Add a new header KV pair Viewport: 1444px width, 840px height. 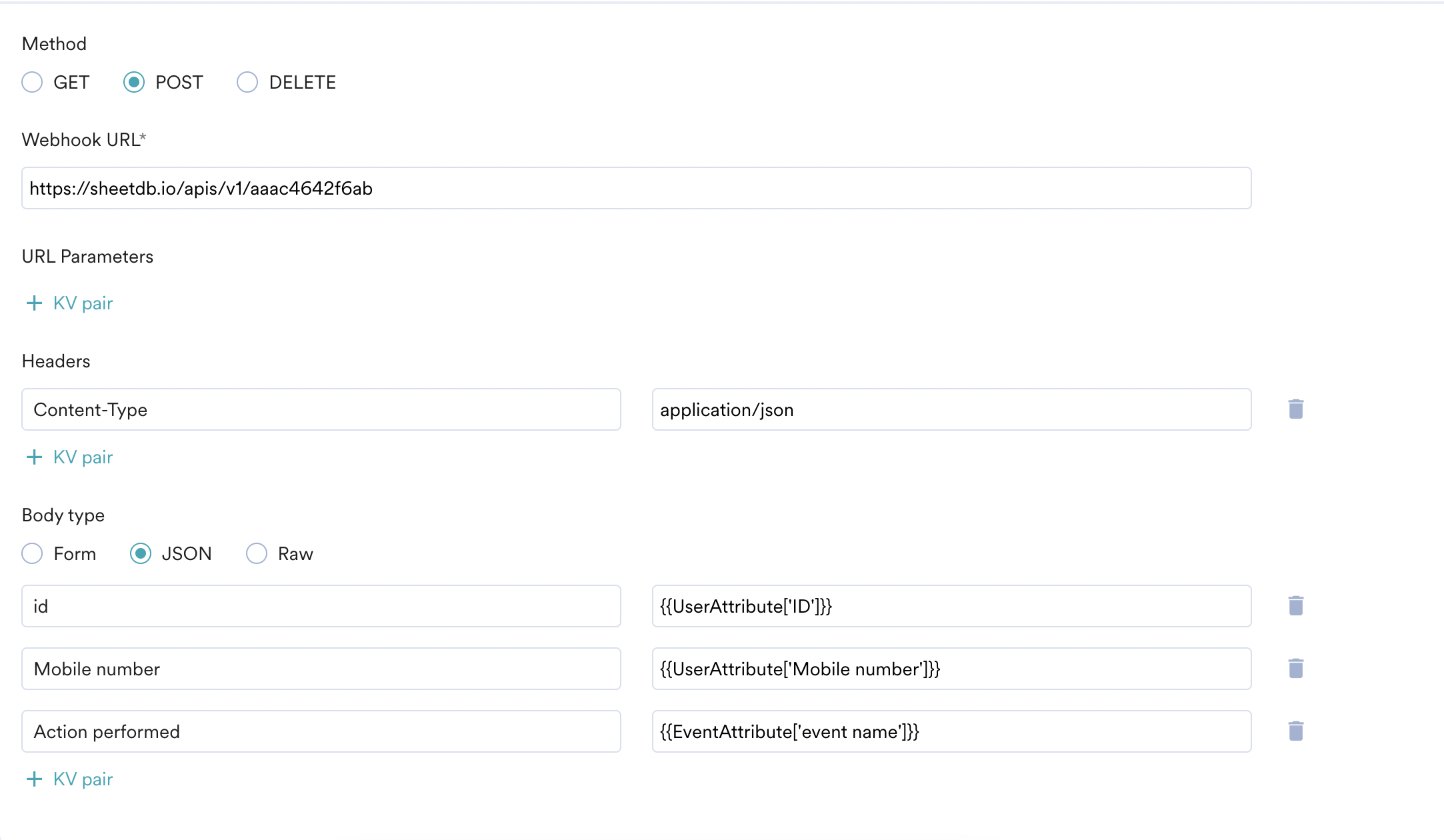[68, 457]
